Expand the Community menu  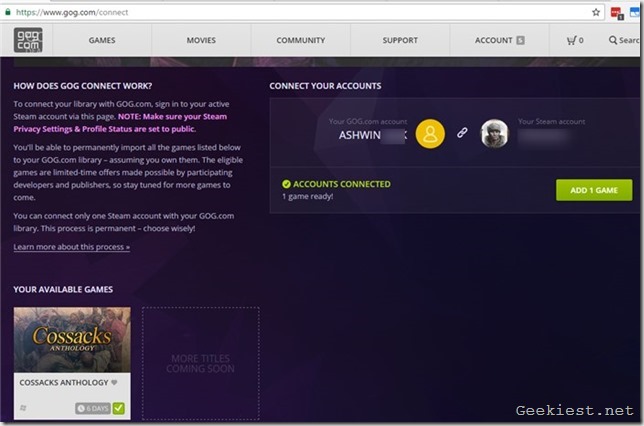click(x=301, y=41)
